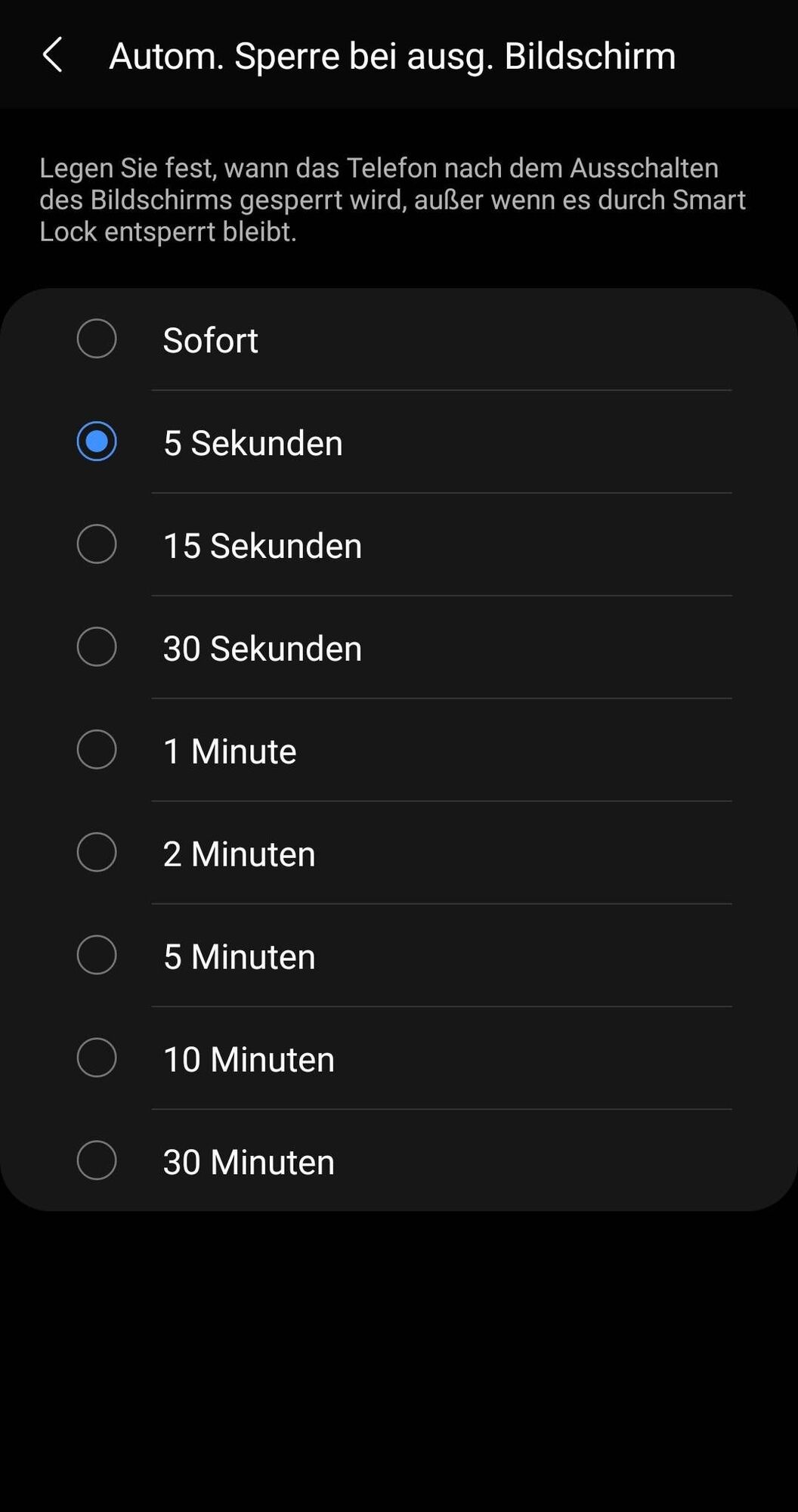Tap the 1 Minute text label

230,751
